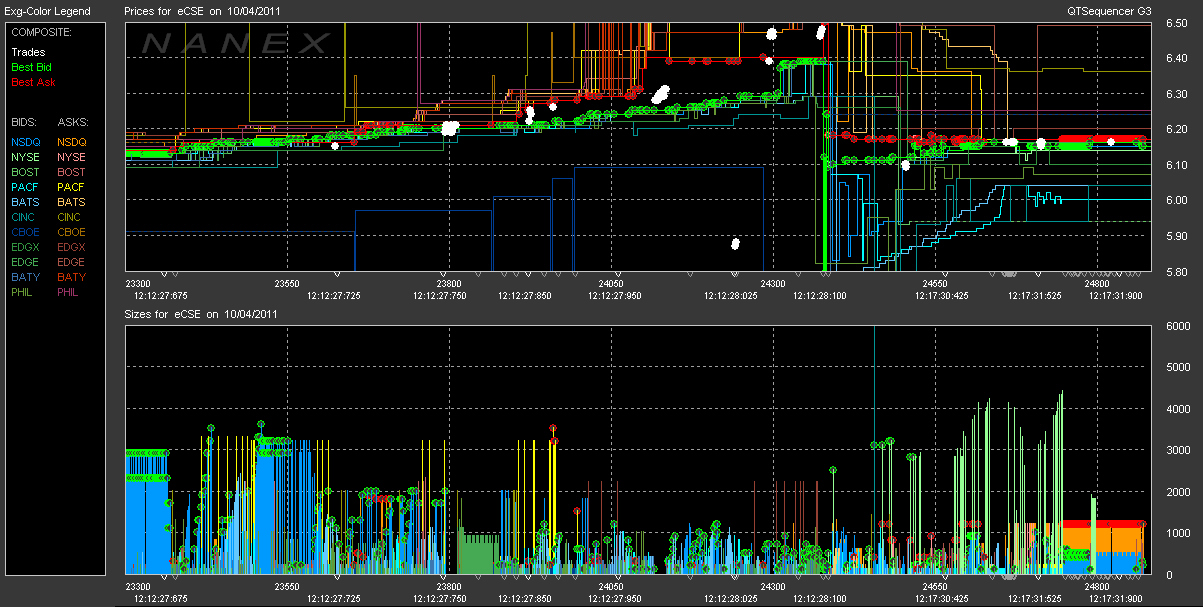Click the QTSequencer G3 label
1203x607 pixels.
(1107, 11)
